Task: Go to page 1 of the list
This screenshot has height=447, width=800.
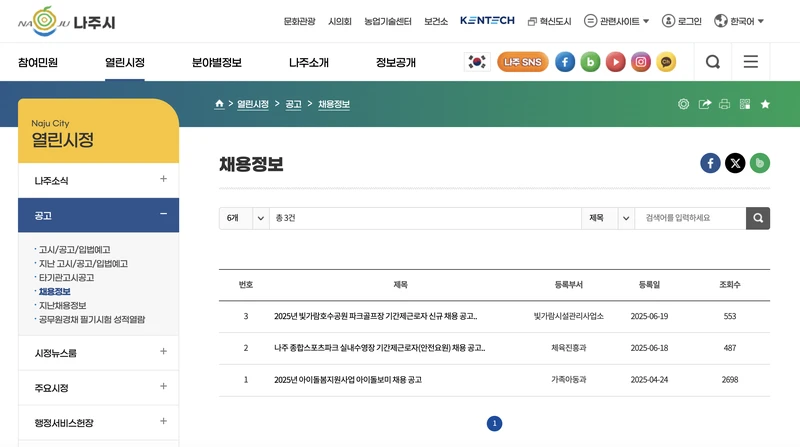Action: click(494, 424)
